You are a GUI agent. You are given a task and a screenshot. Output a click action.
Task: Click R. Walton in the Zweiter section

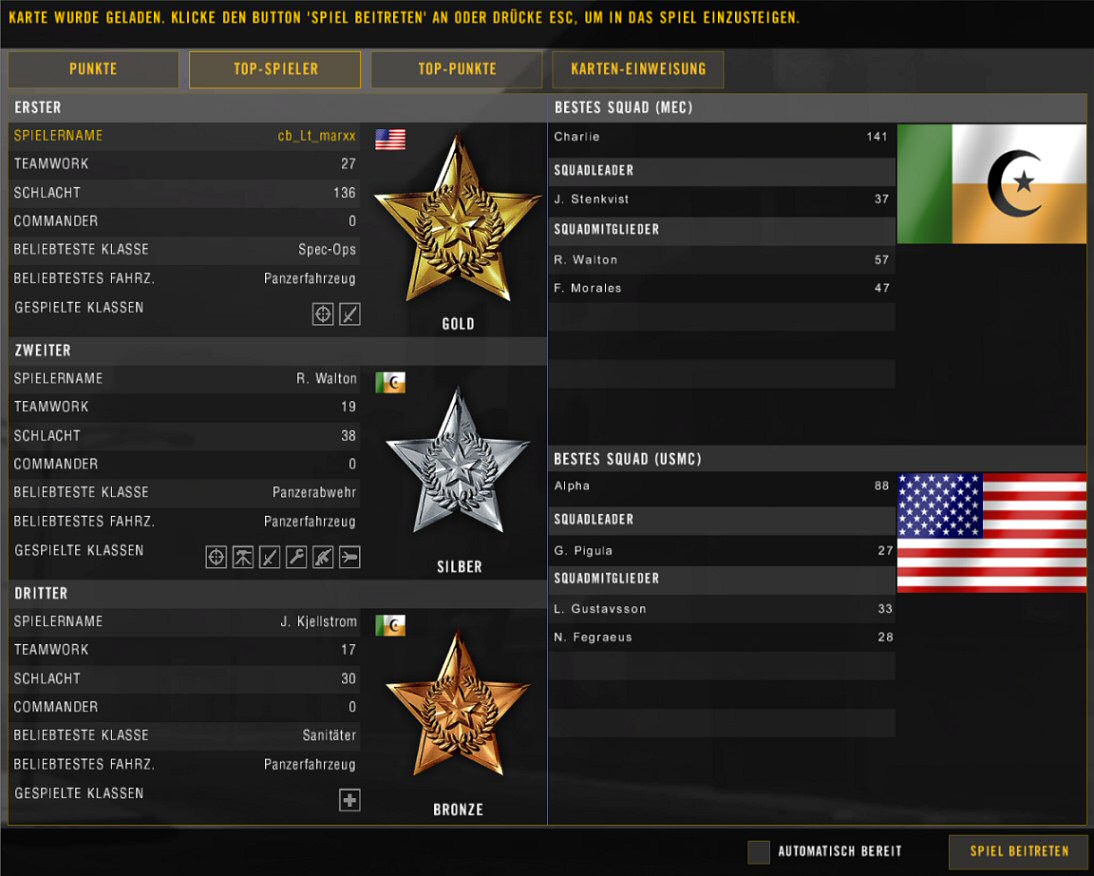click(326, 379)
